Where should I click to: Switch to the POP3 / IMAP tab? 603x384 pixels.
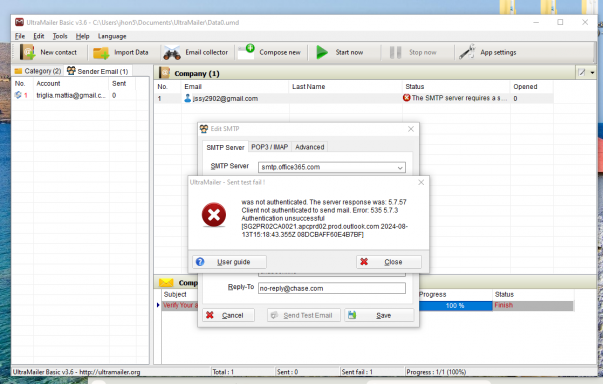coord(269,147)
